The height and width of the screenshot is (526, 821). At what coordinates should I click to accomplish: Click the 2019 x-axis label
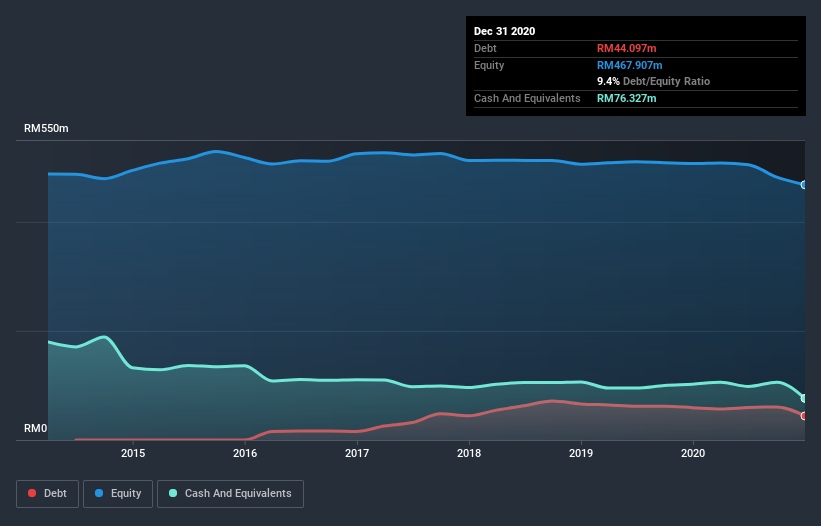[x=581, y=453]
